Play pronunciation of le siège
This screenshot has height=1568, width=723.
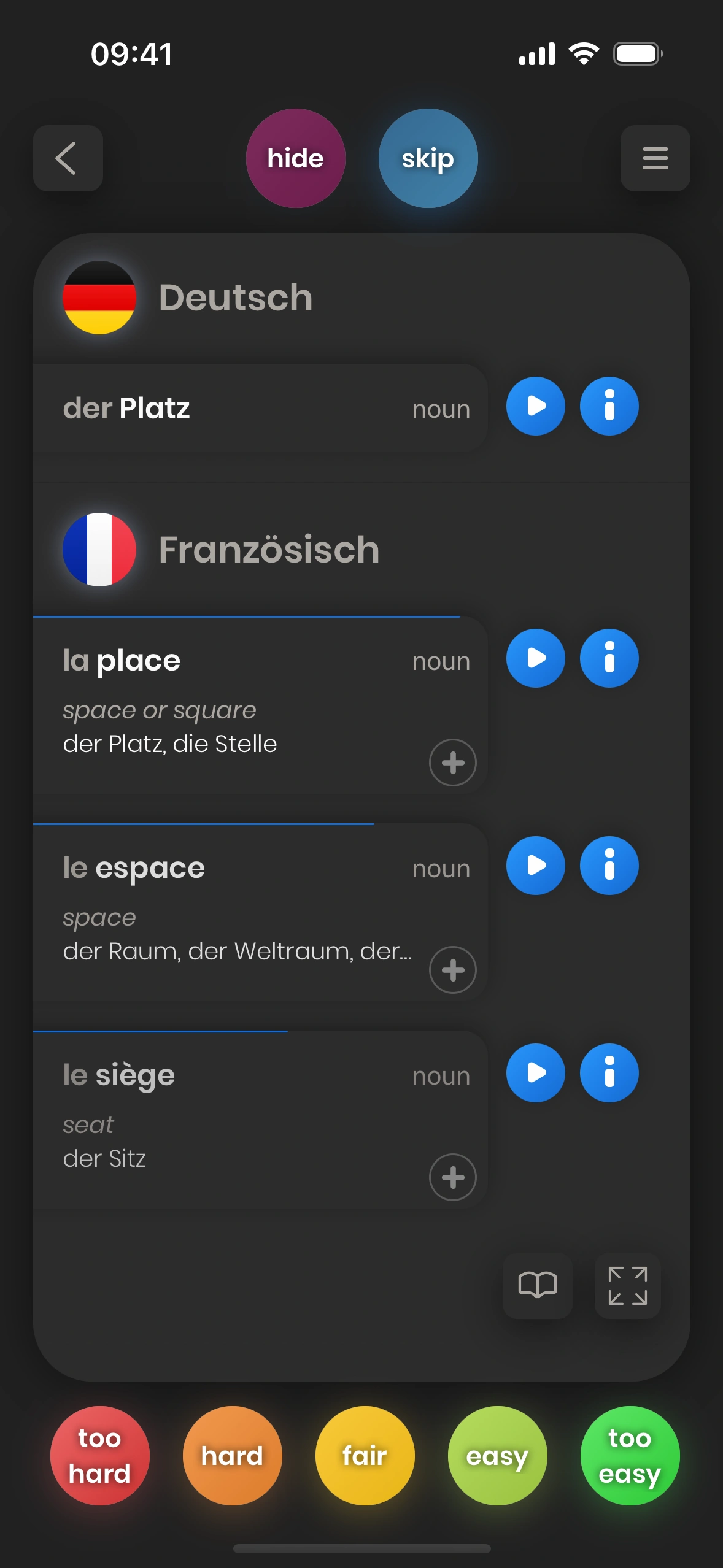[x=535, y=1073]
